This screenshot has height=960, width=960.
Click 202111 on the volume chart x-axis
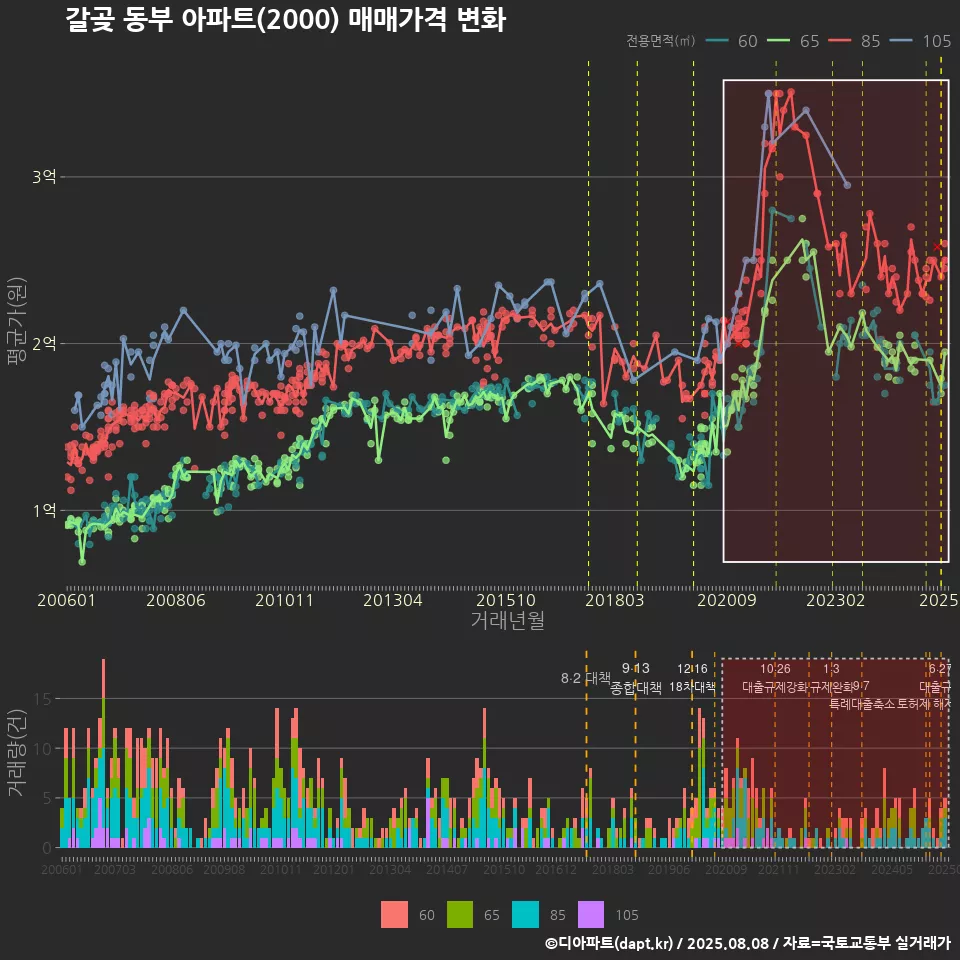tap(779, 869)
